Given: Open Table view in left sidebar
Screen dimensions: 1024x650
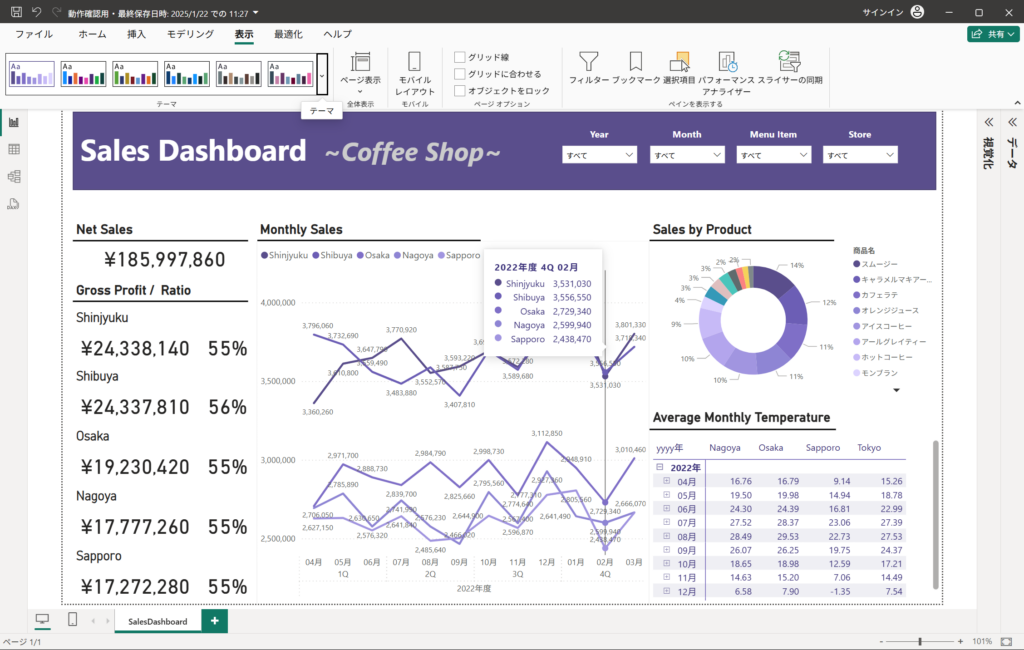Looking at the screenshot, I should click(14, 149).
